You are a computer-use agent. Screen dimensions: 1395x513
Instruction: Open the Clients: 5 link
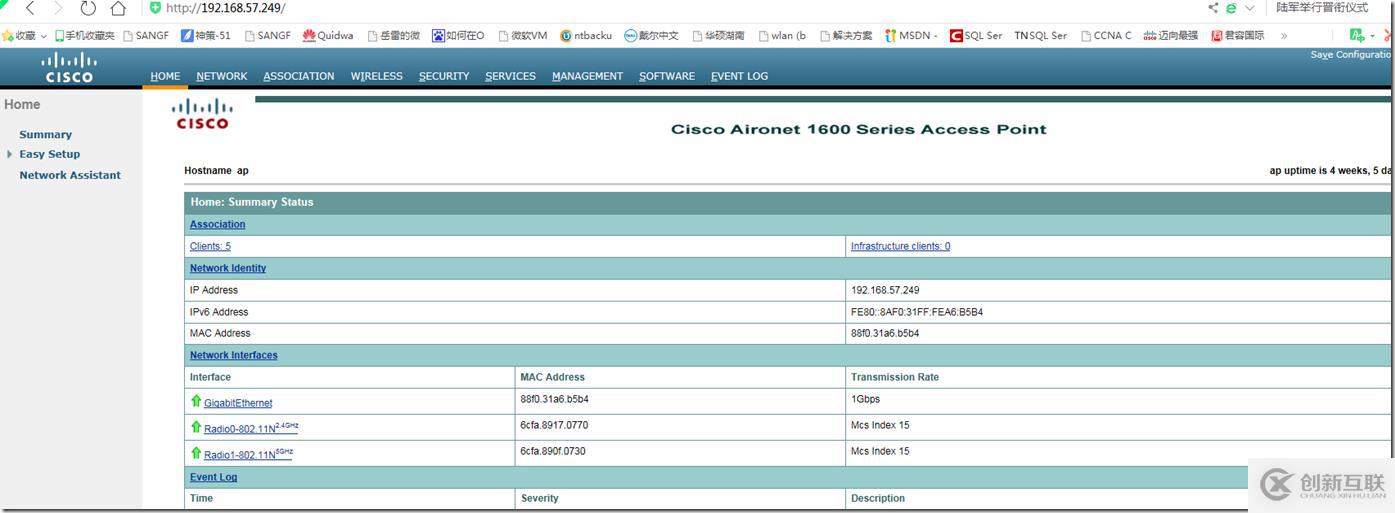pyautogui.click(x=210, y=246)
